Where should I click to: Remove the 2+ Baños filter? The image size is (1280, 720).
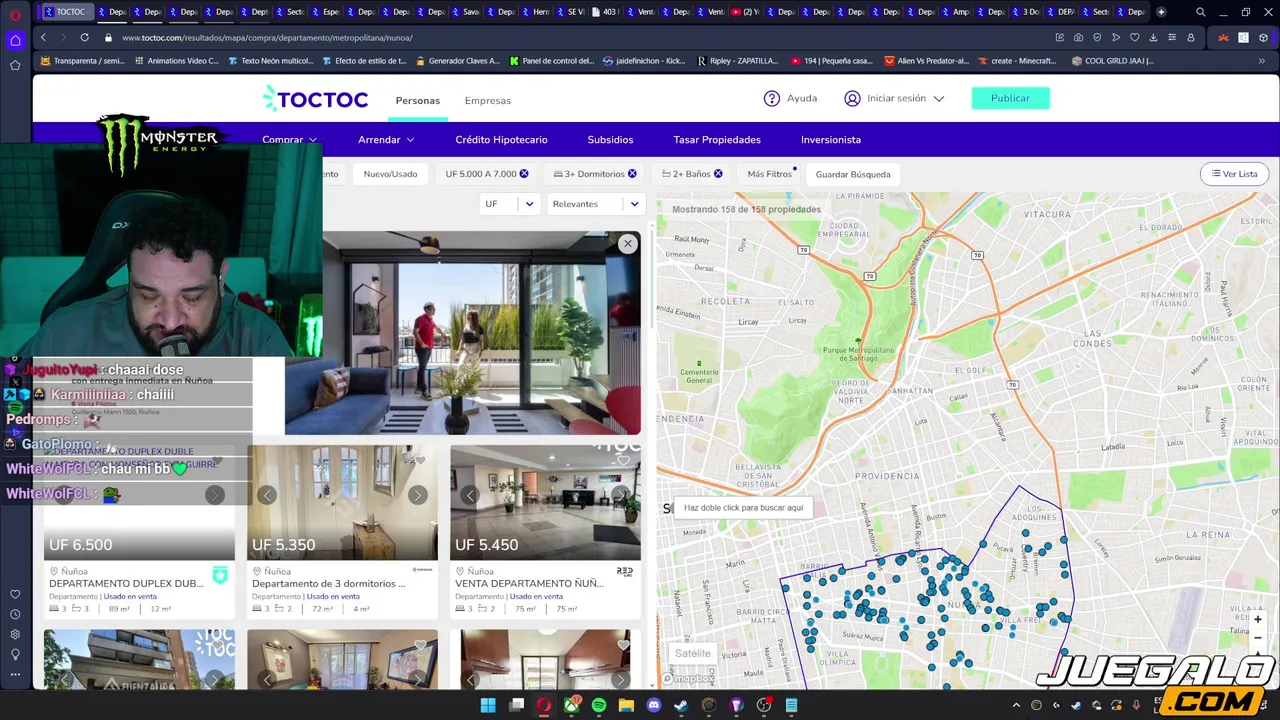[x=718, y=174]
